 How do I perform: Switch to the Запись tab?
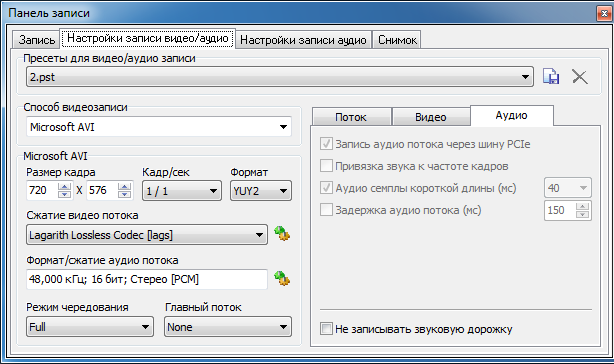[36, 40]
